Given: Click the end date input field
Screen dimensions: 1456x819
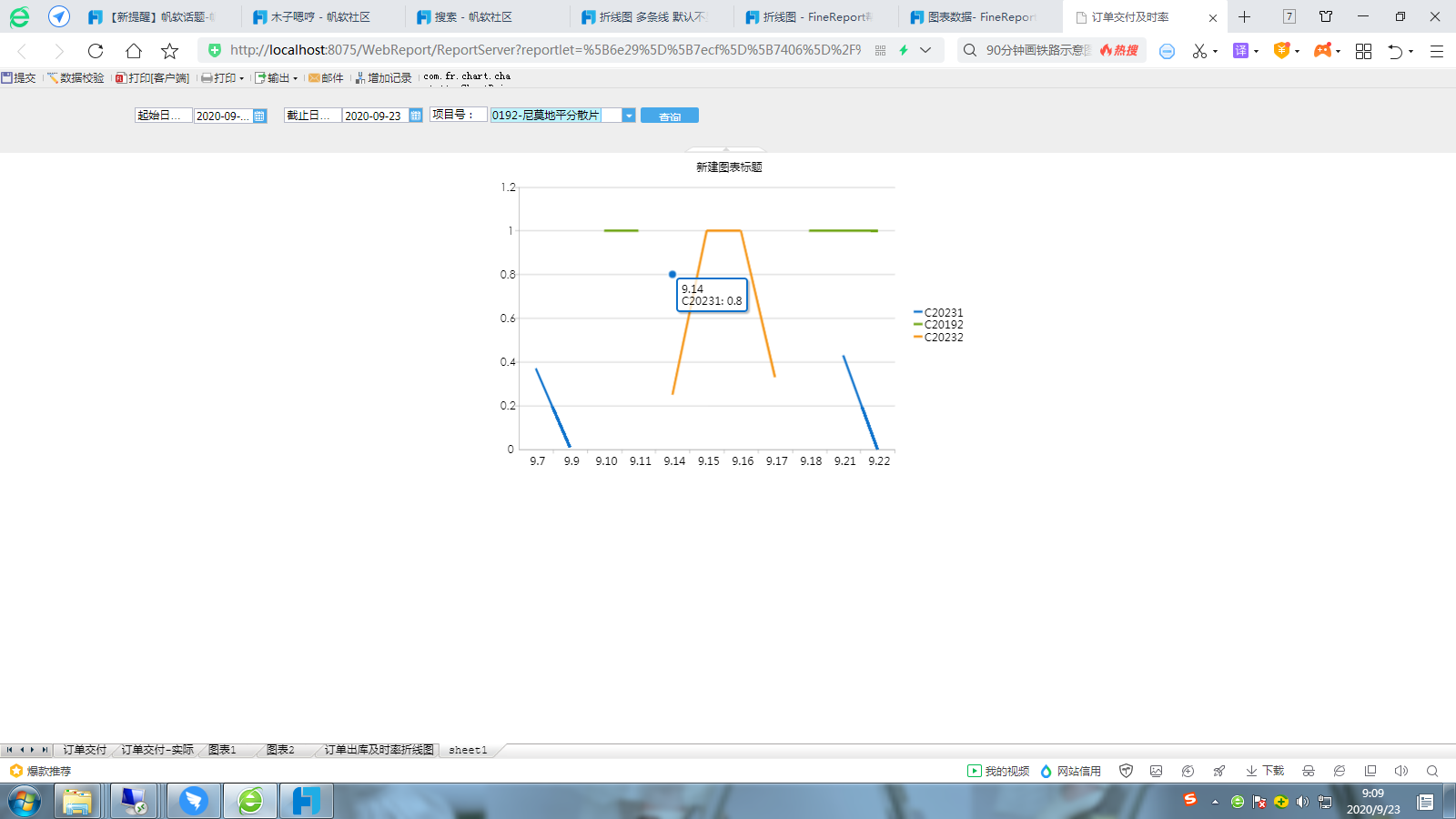Looking at the screenshot, I should click(375, 116).
